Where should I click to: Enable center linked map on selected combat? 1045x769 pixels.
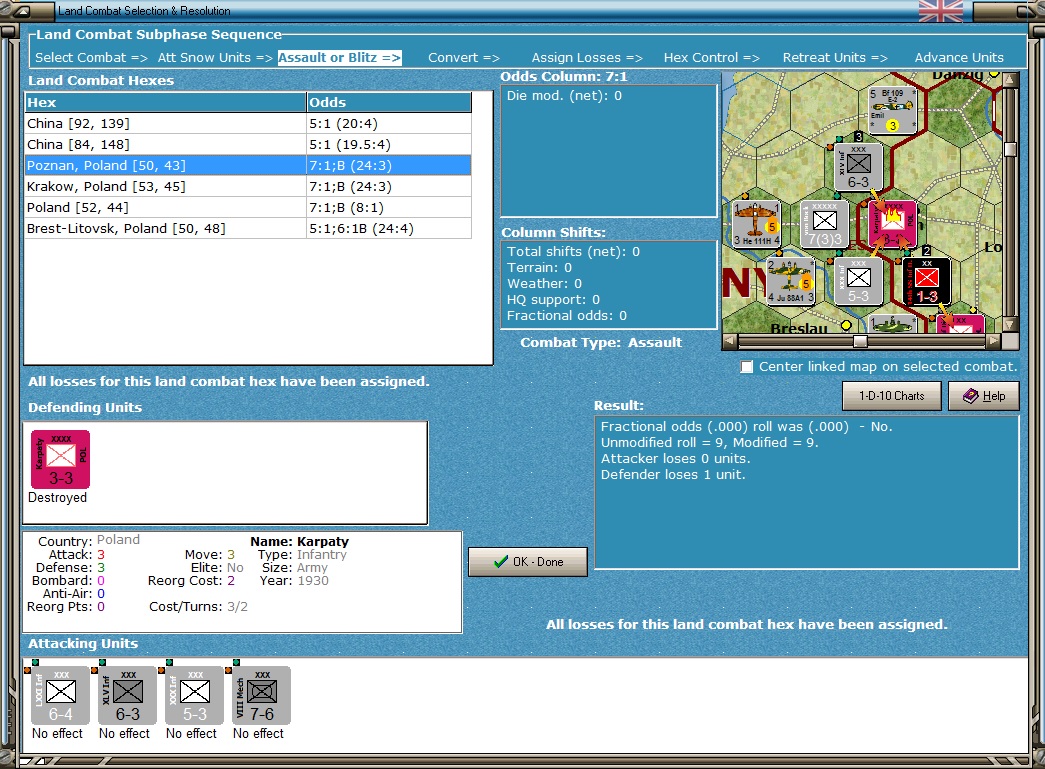click(x=747, y=367)
